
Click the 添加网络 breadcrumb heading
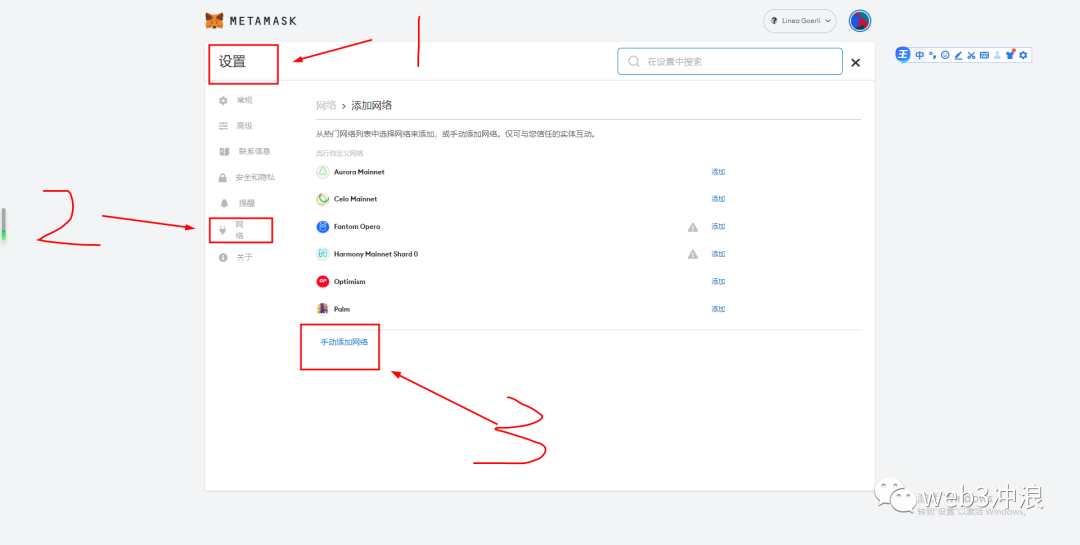pyautogui.click(x=372, y=105)
